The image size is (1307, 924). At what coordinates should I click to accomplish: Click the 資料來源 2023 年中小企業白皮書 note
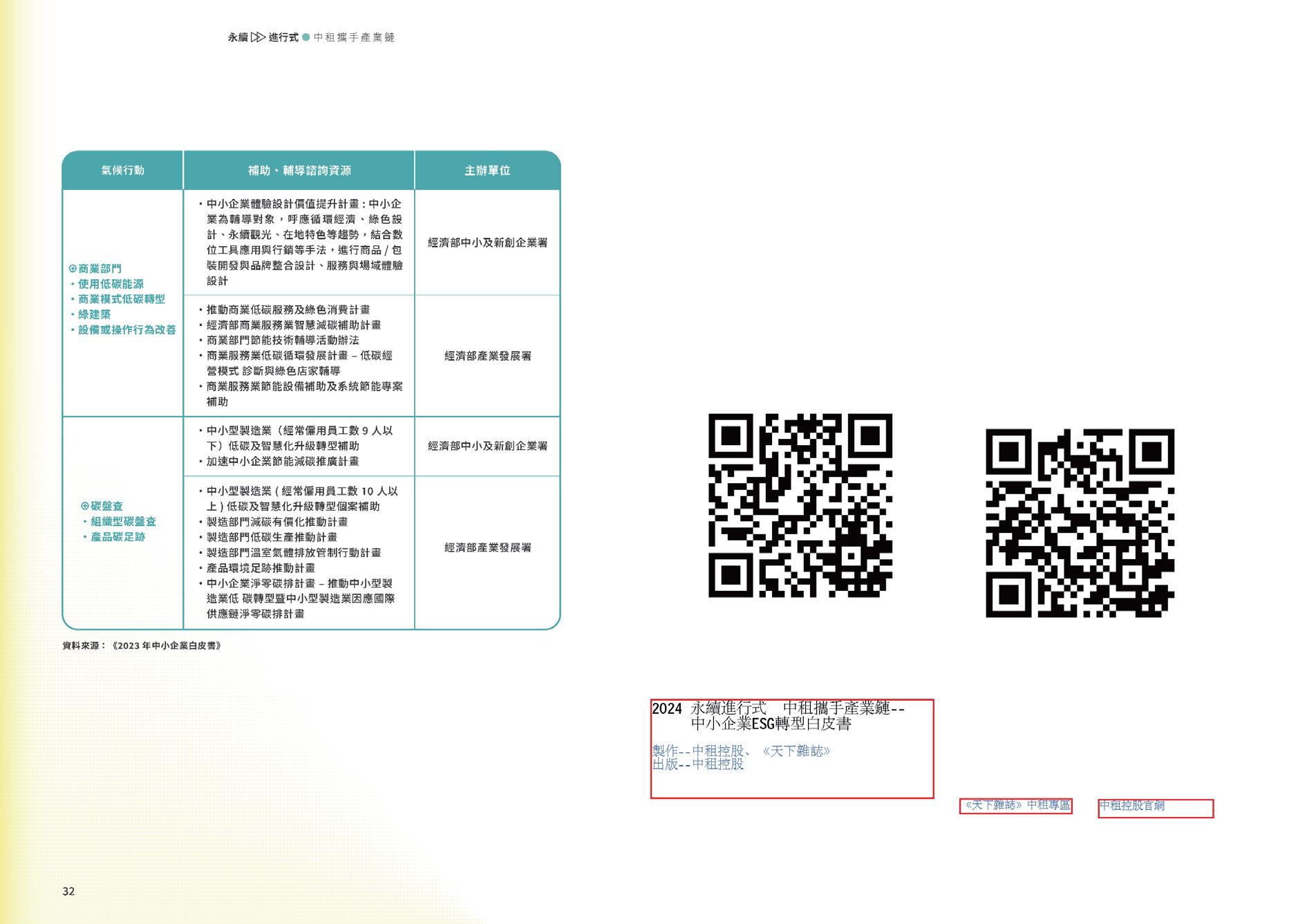pos(142,645)
